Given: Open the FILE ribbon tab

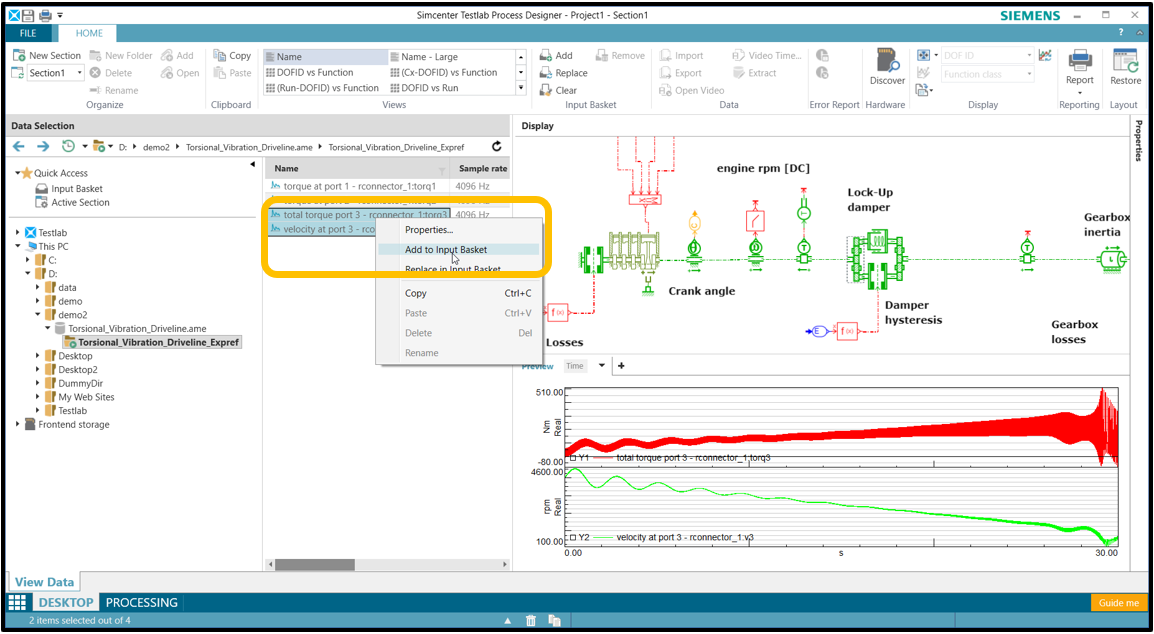Looking at the screenshot, I should tap(28, 33).
